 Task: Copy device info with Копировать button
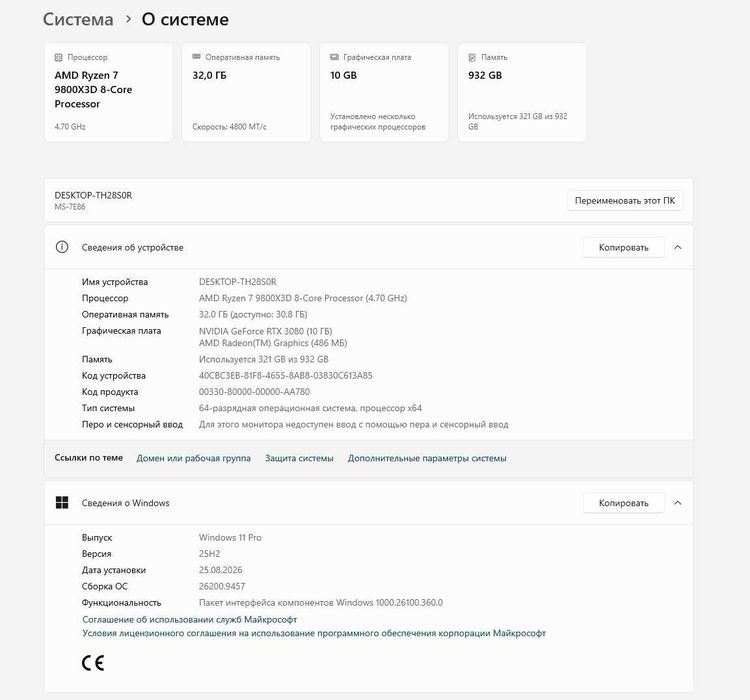624,247
